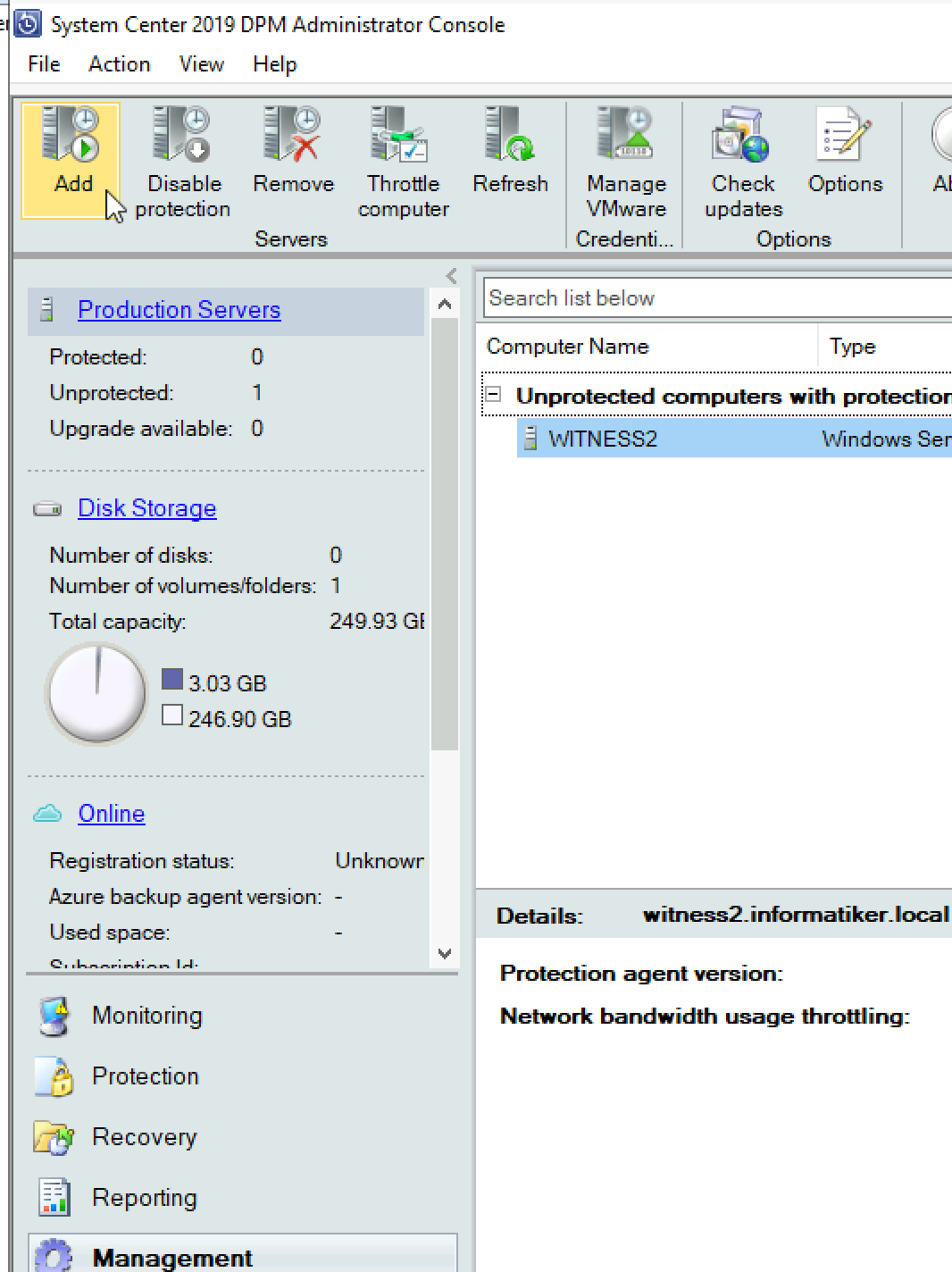Click the Search list below field
The width and height of the screenshot is (952, 1272).
(x=718, y=297)
